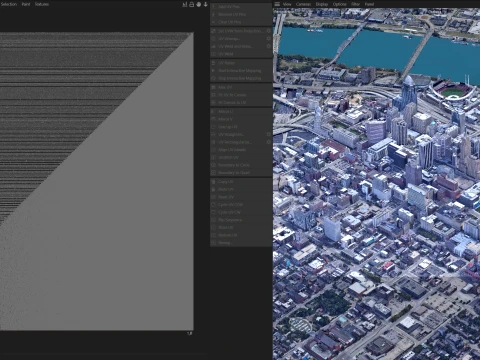Click the Set UVW from Projection icon

(213, 31)
